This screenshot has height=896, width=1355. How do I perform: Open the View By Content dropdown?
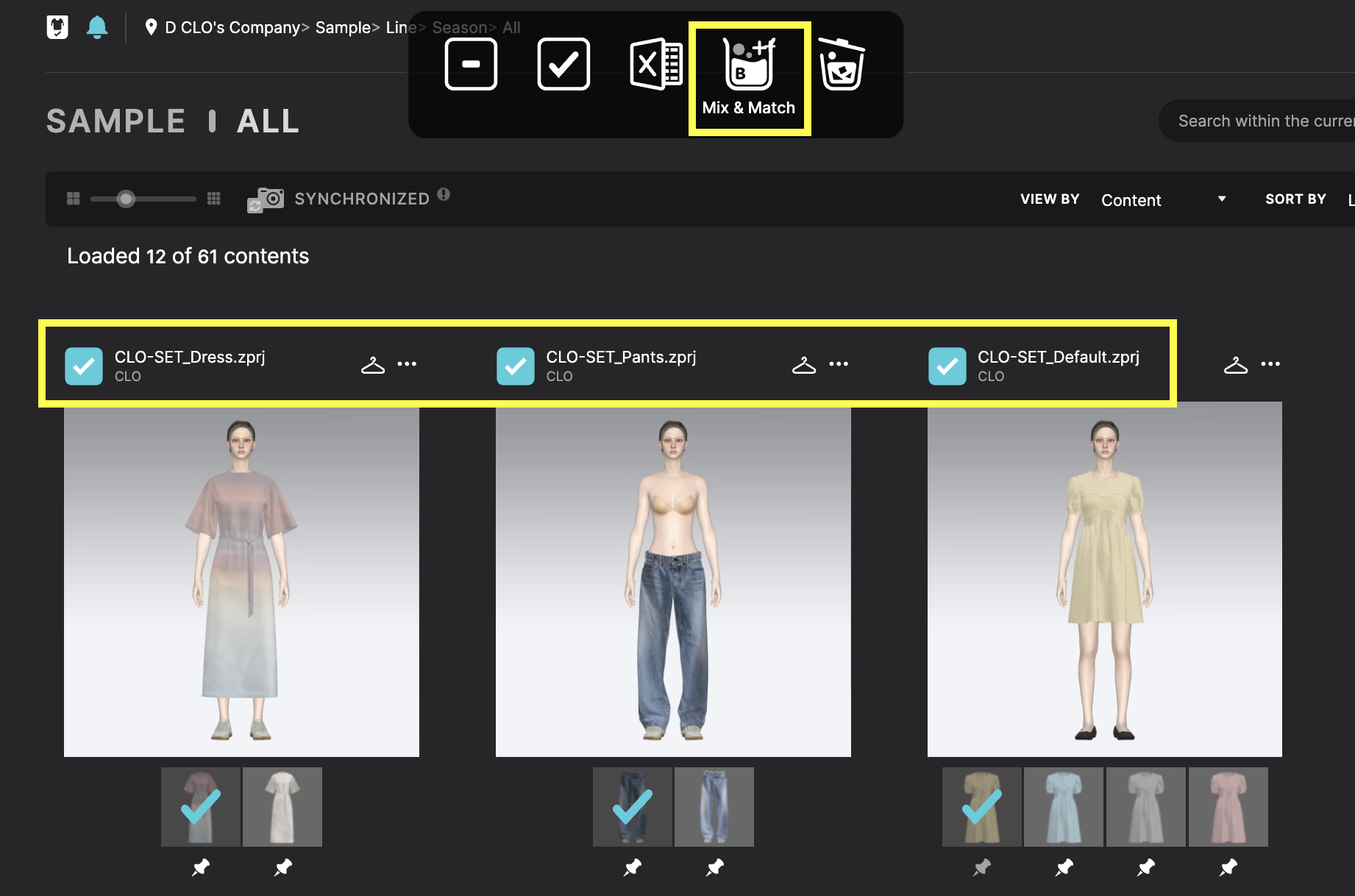1163,199
